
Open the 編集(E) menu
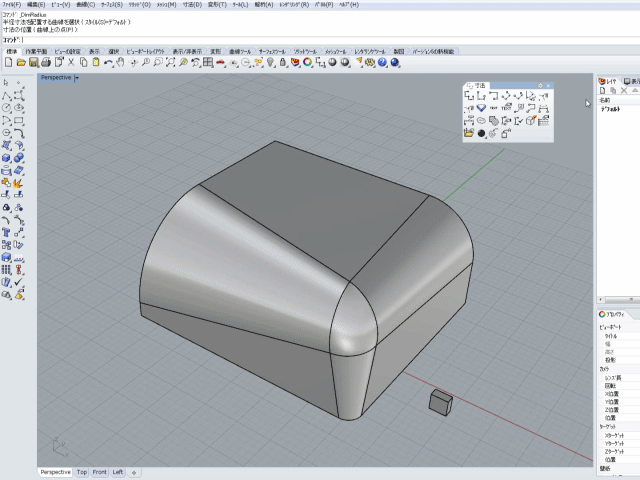(x=36, y=4)
